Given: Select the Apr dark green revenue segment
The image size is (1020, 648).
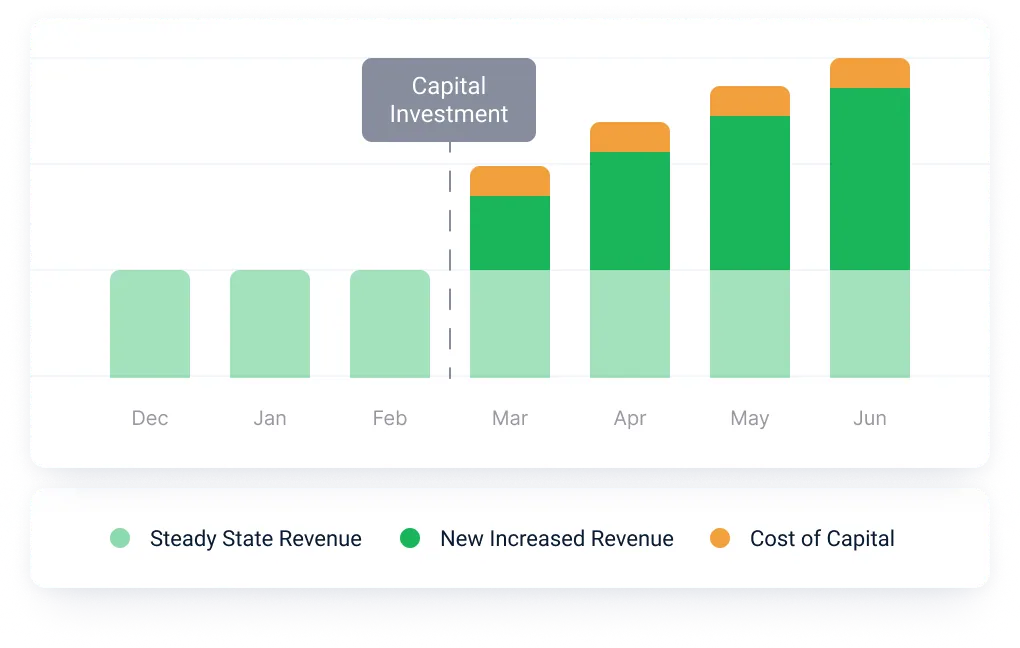Looking at the screenshot, I should pyautogui.click(x=630, y=211).
